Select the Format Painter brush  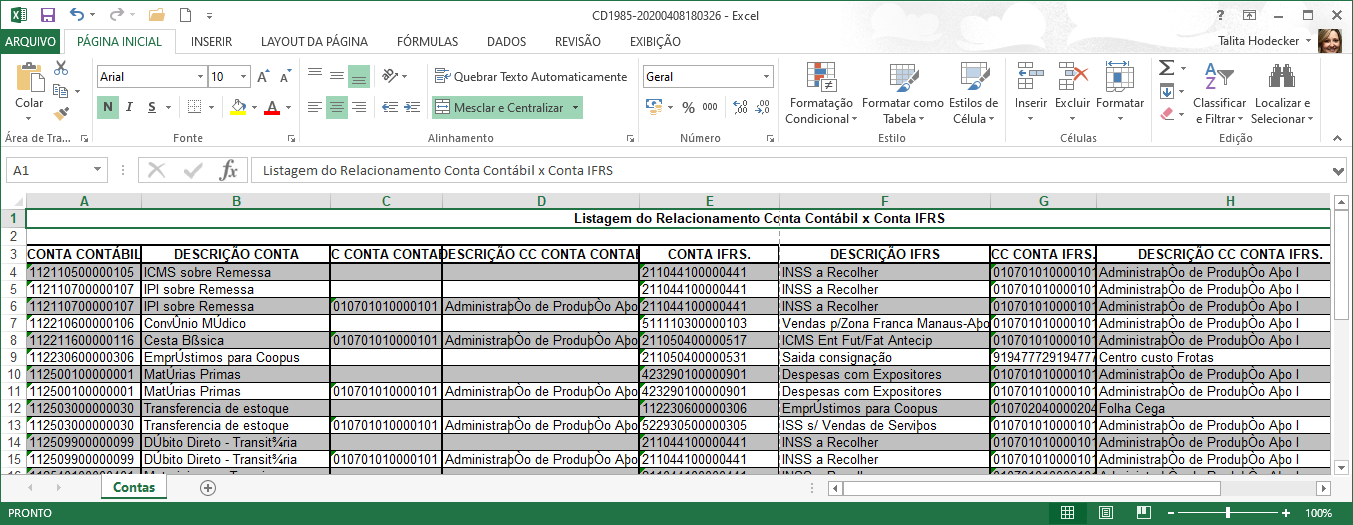(x=61, y=114)
